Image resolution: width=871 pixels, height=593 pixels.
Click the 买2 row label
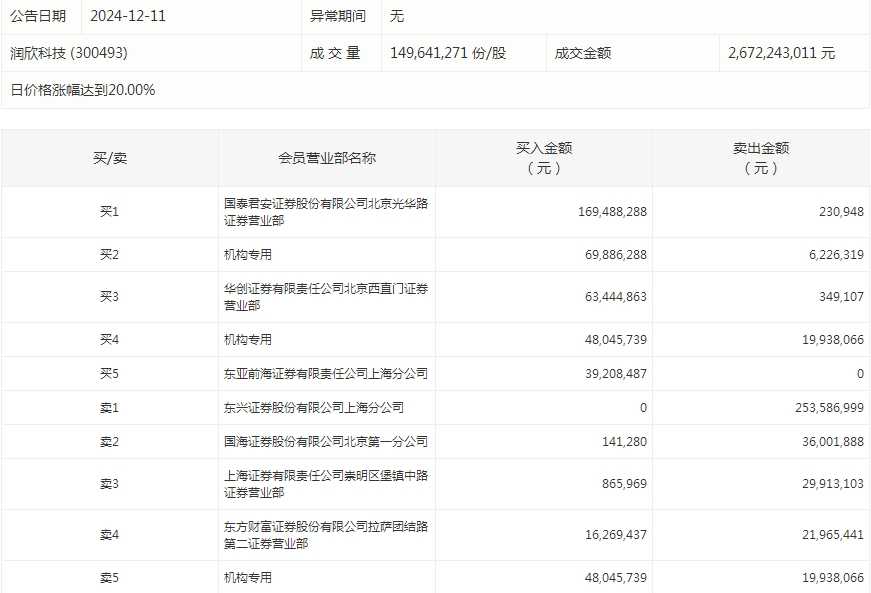pos(109,254)
